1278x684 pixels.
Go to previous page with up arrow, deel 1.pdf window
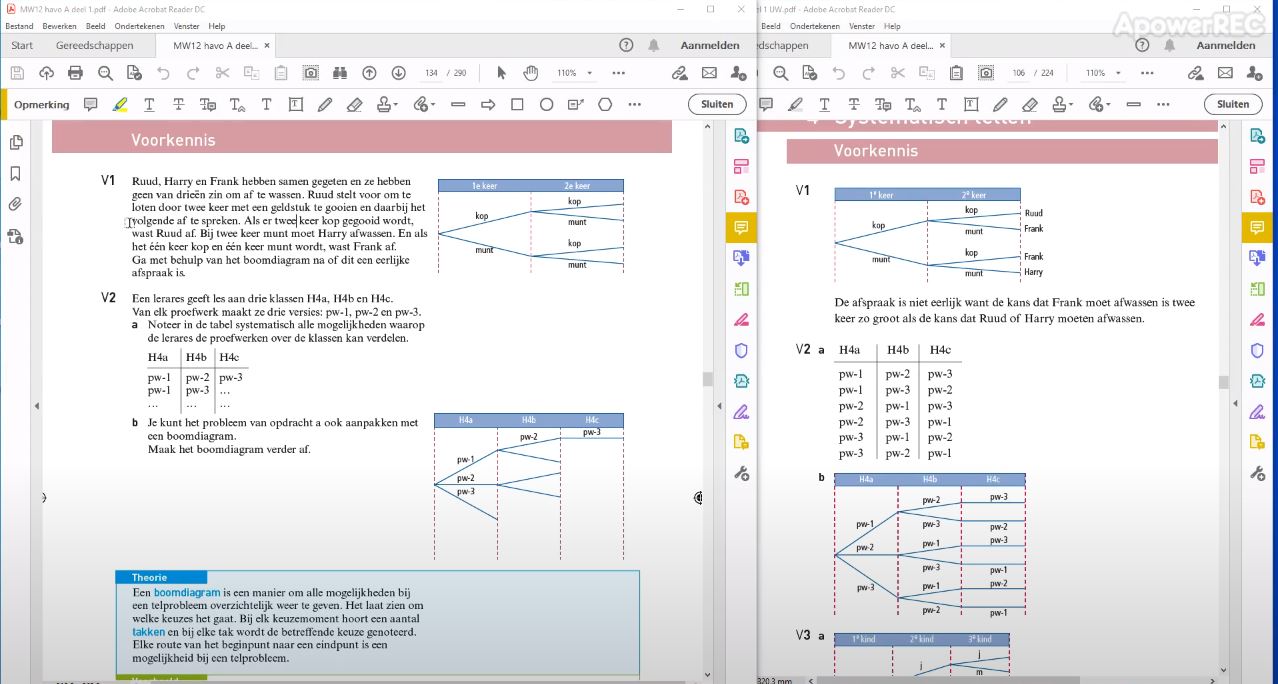(x=369, y=73)
